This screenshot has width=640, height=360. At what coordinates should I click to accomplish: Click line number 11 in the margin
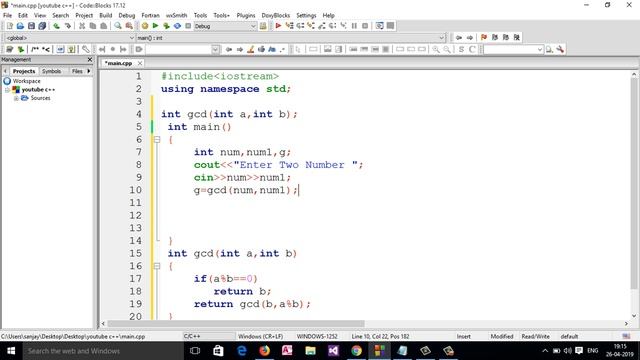136,203
